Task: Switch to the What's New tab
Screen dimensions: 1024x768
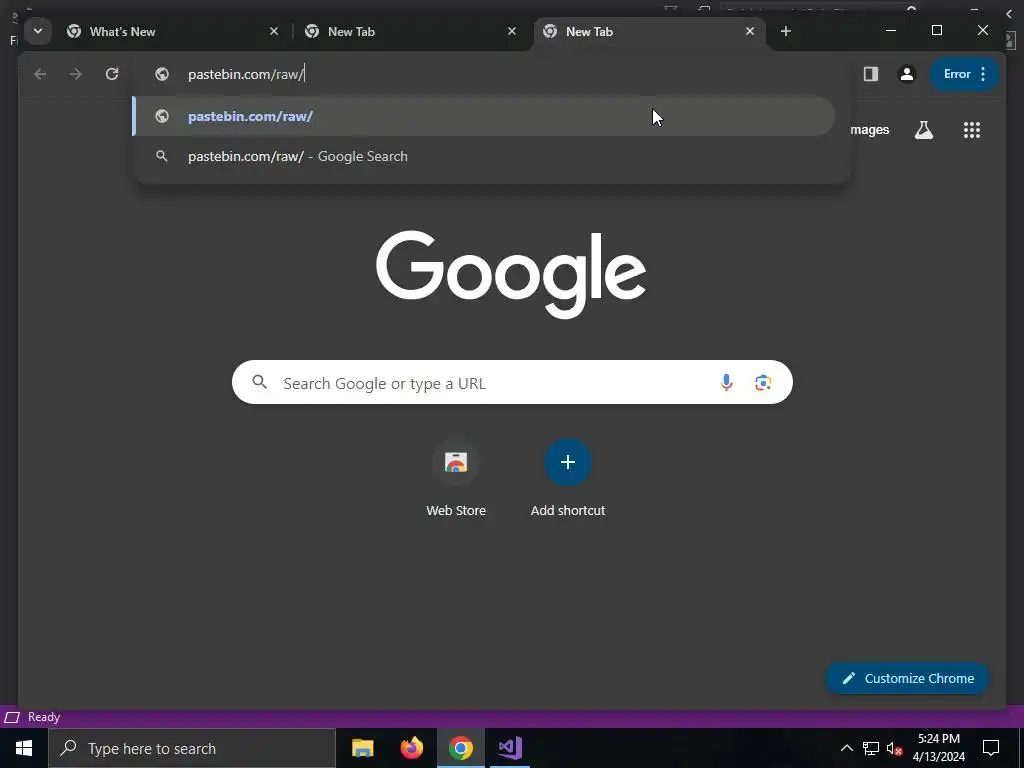Action: pyautogui.click(x=173, y=31)
